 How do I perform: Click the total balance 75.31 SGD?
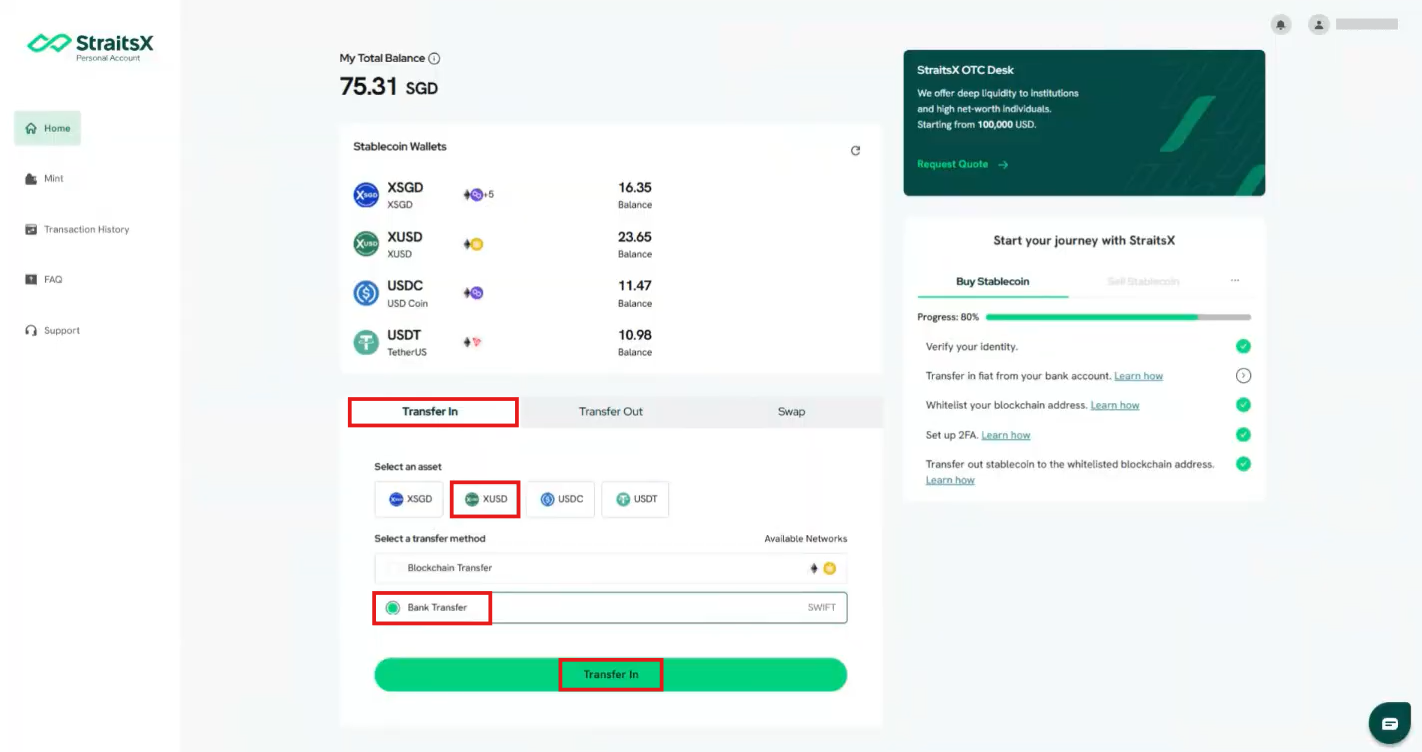[389, 87]
